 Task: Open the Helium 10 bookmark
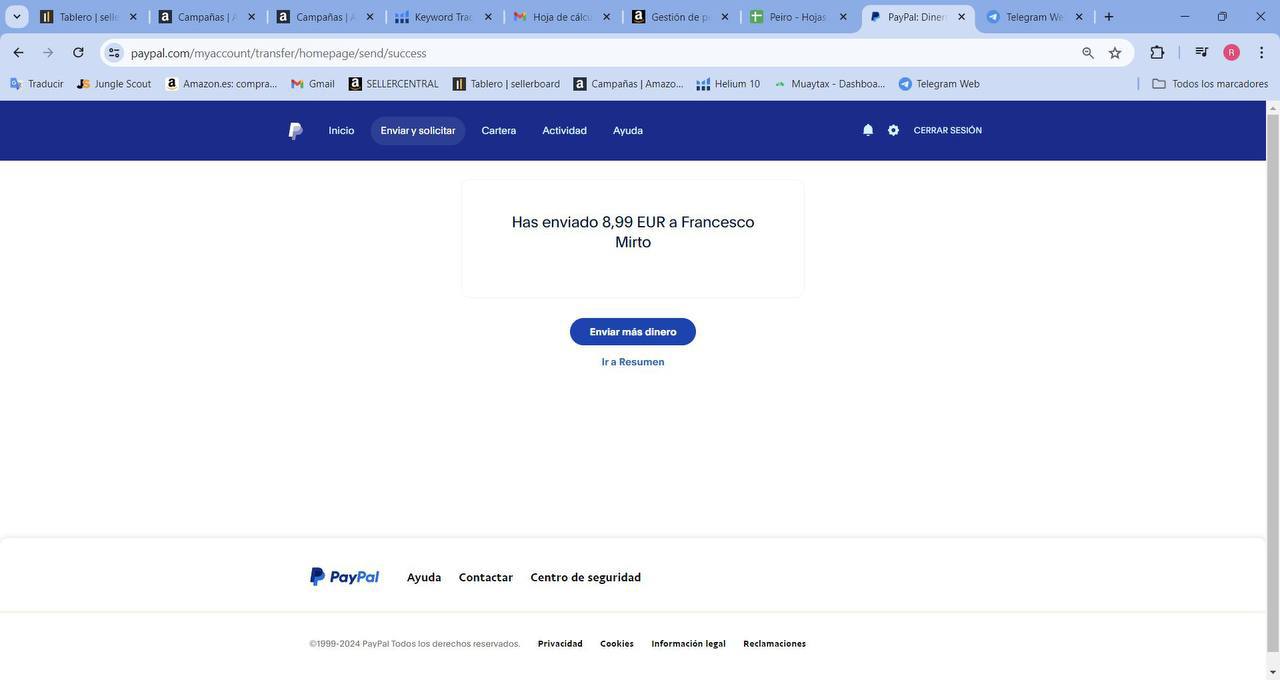click(x=728, y=84)
